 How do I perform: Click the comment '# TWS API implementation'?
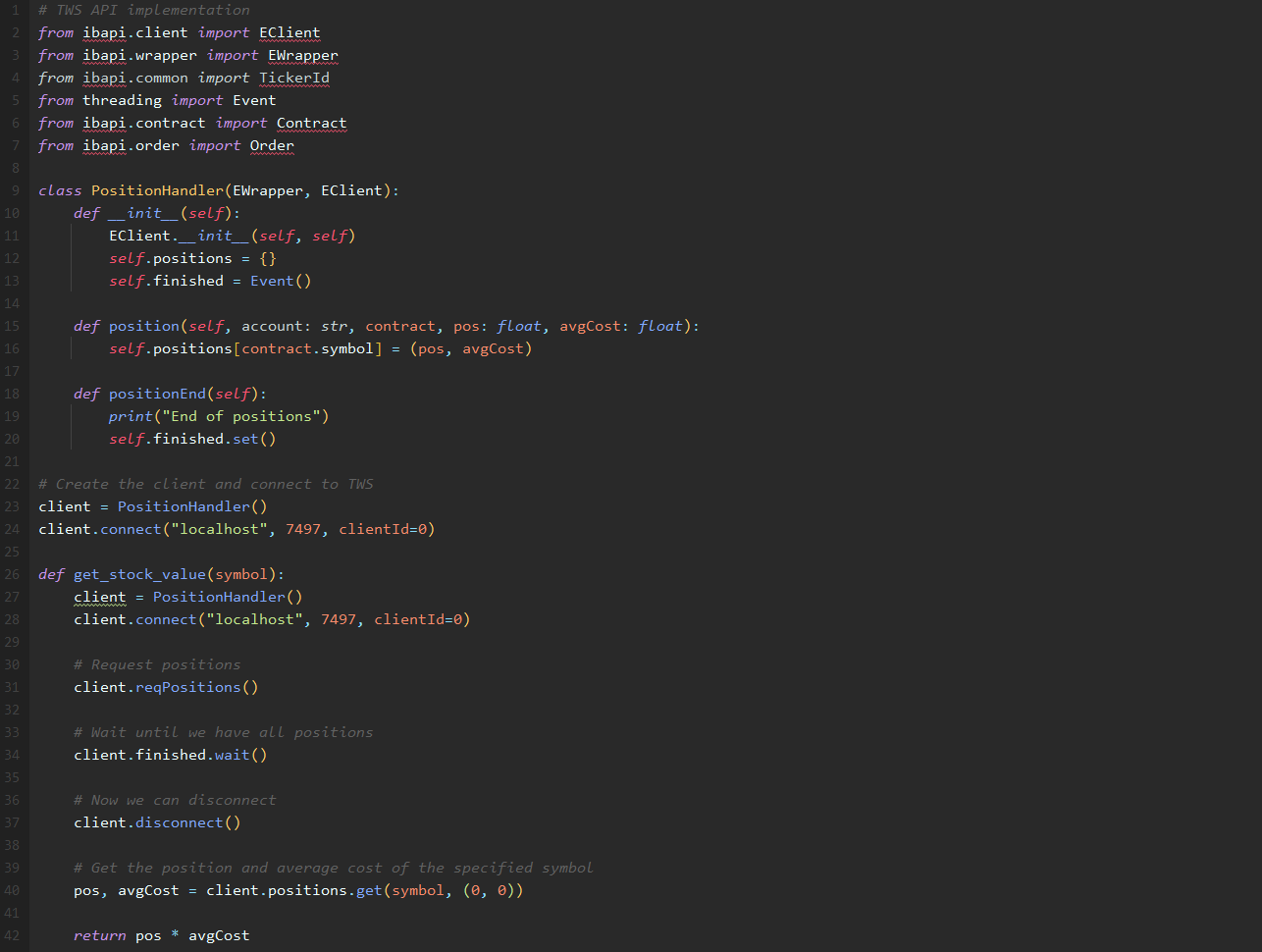pos(144,10)
